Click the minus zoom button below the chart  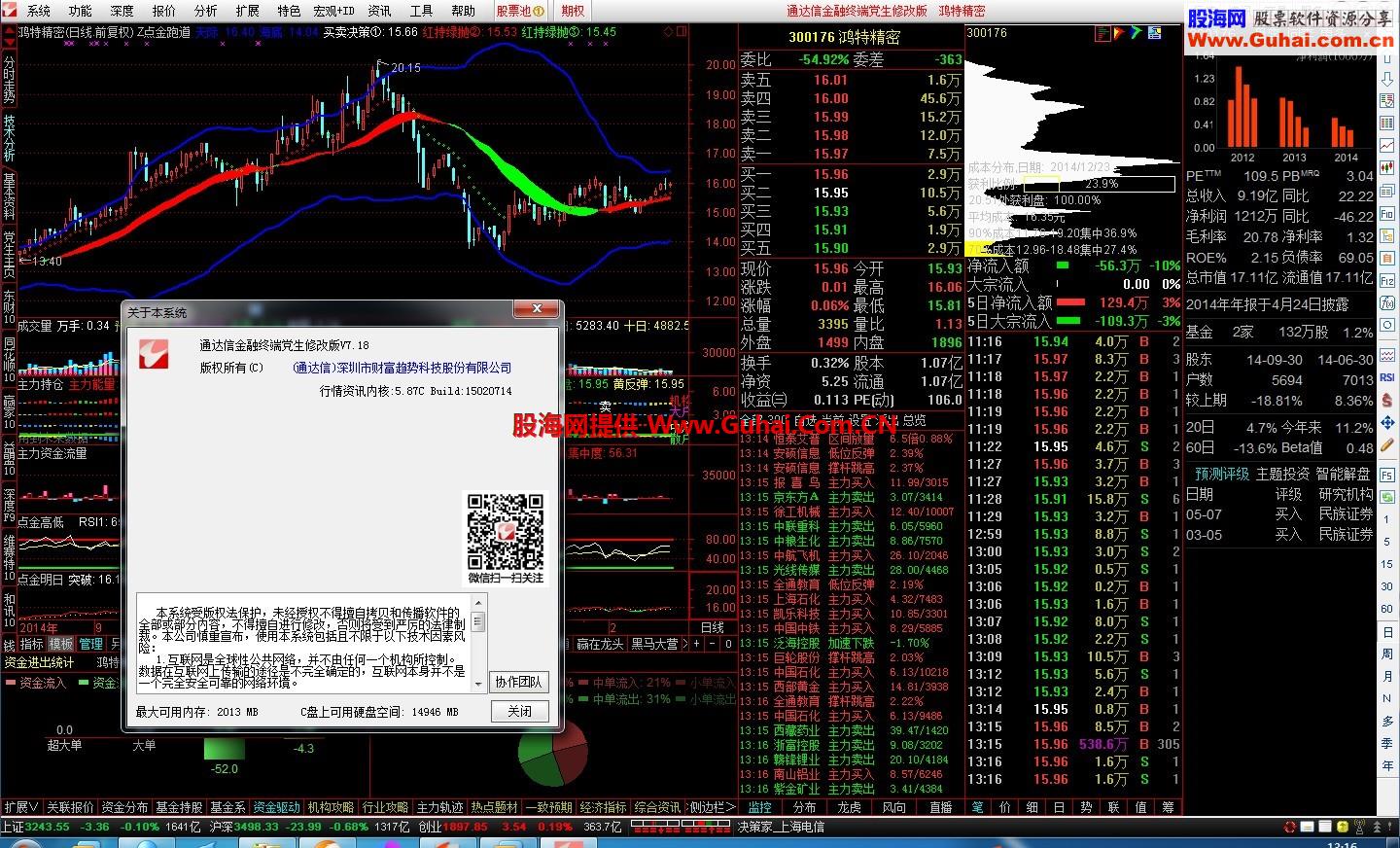tap(712, 644)
